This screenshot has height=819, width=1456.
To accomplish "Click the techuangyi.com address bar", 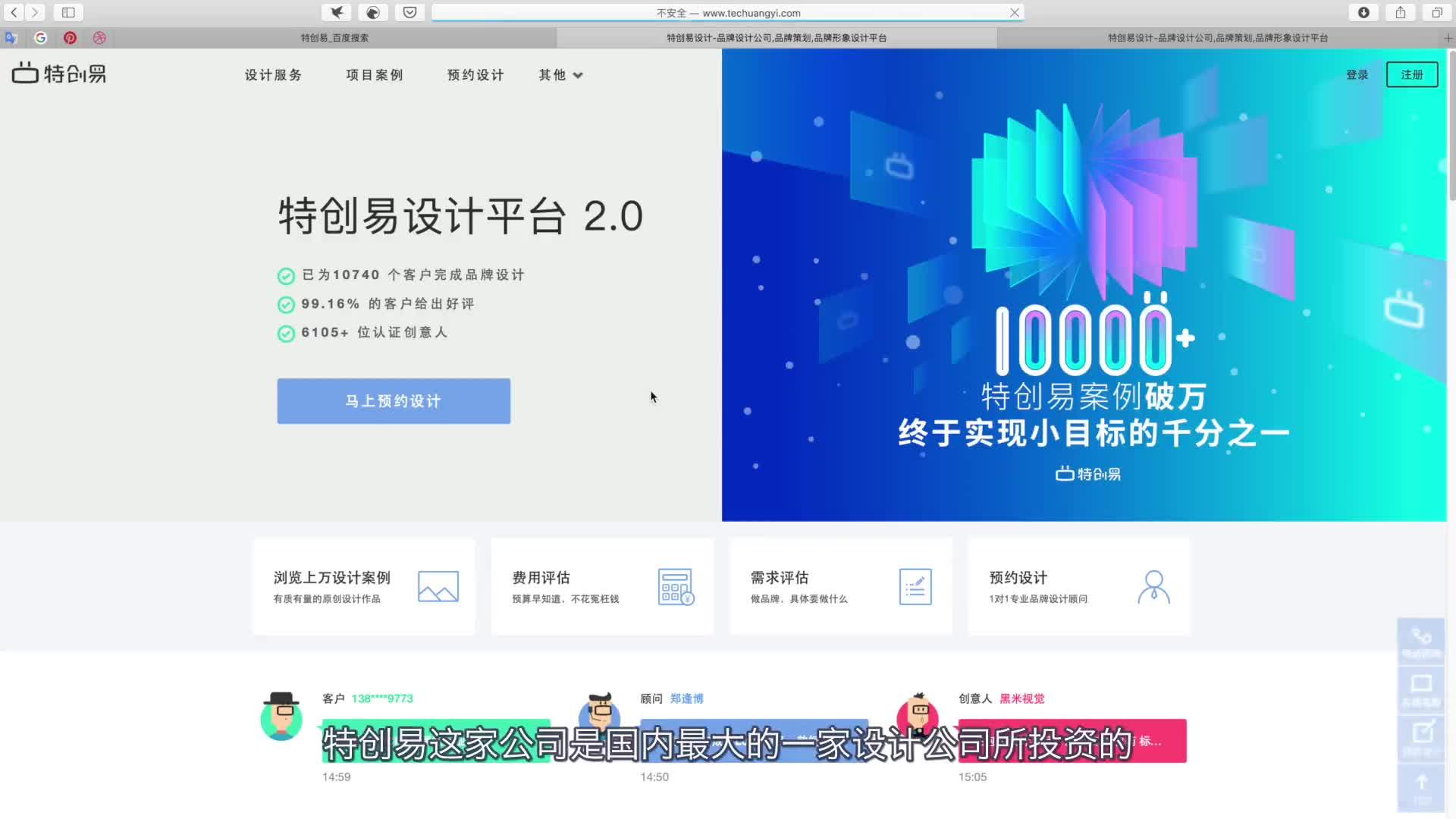I will [728, 13].
